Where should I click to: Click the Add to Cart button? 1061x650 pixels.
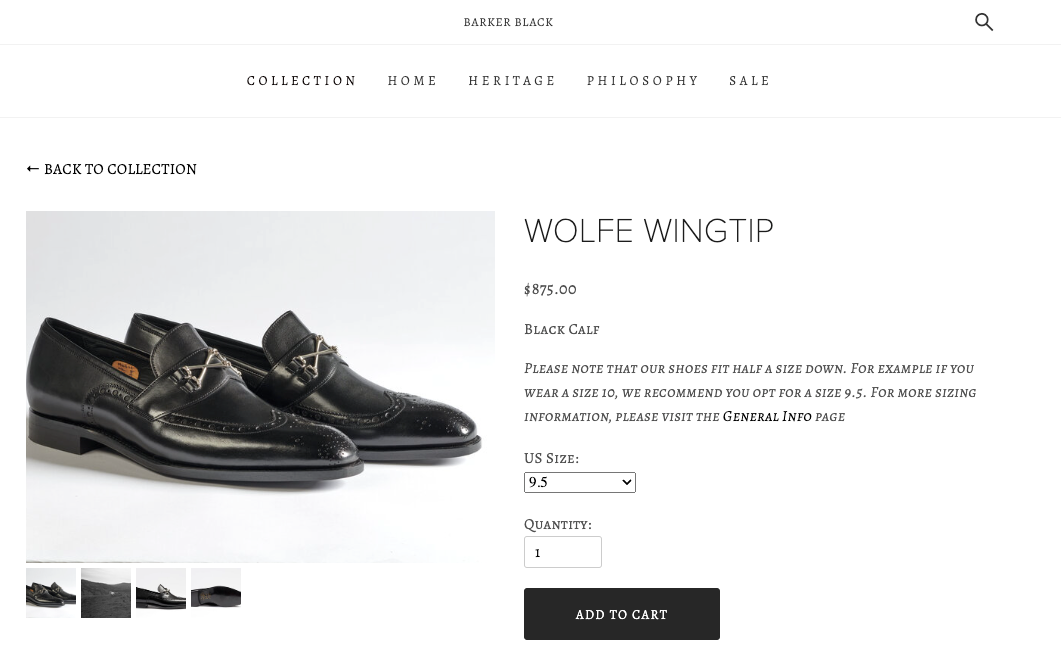tap(621, 614)
